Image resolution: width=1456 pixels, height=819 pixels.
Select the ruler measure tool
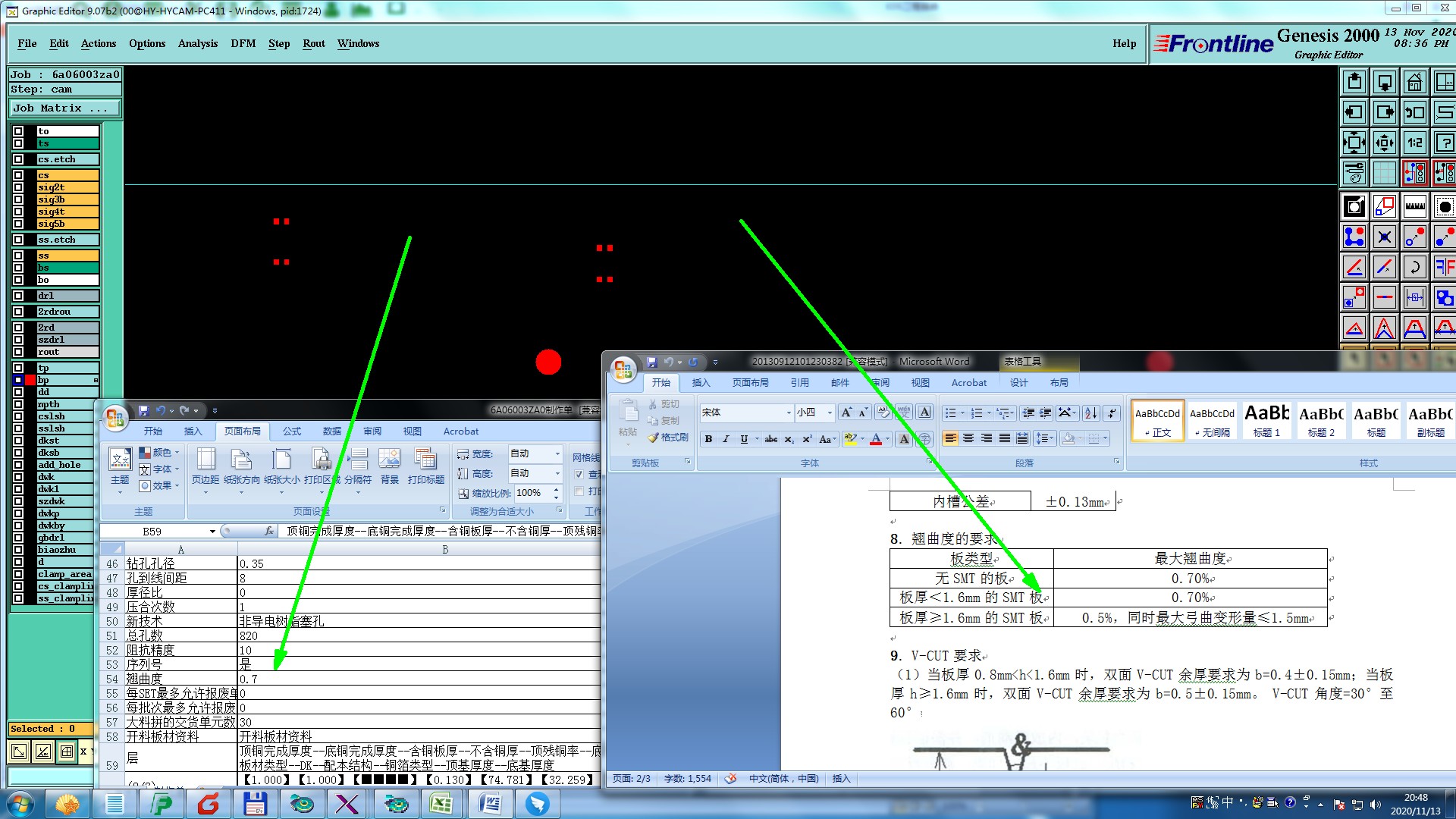[x=1414, y=206]
